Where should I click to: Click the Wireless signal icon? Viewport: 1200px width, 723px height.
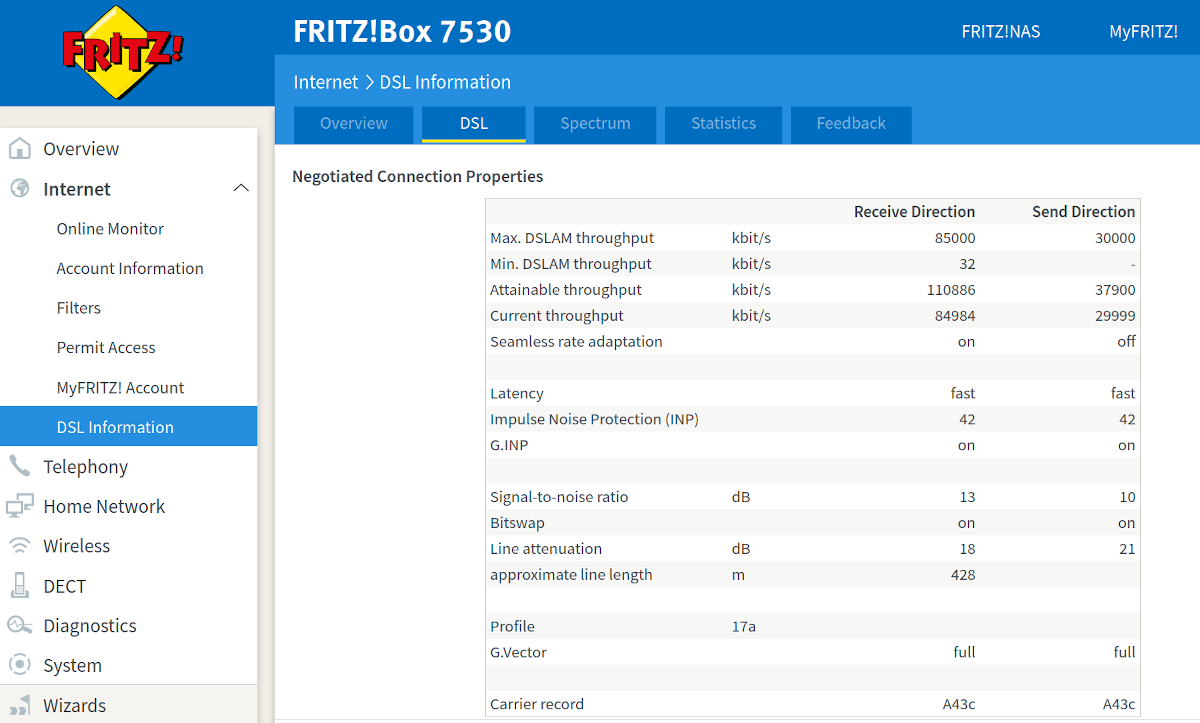coord(19,546)
